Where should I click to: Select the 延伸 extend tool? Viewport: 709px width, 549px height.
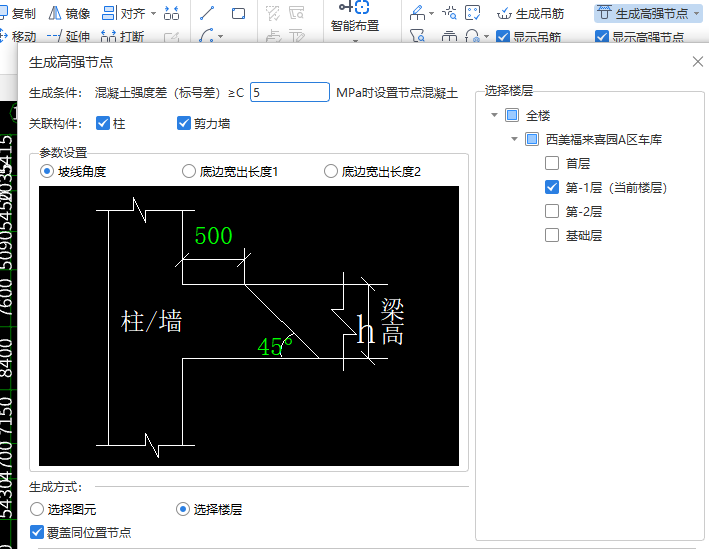68,36
